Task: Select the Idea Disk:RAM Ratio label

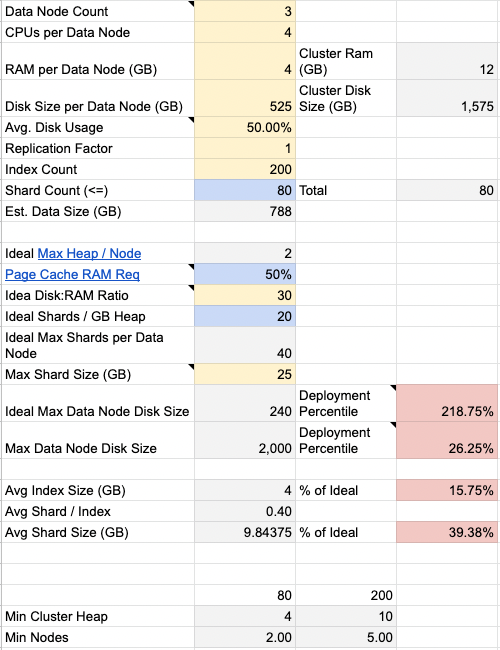Action: [x=67, y=295]
